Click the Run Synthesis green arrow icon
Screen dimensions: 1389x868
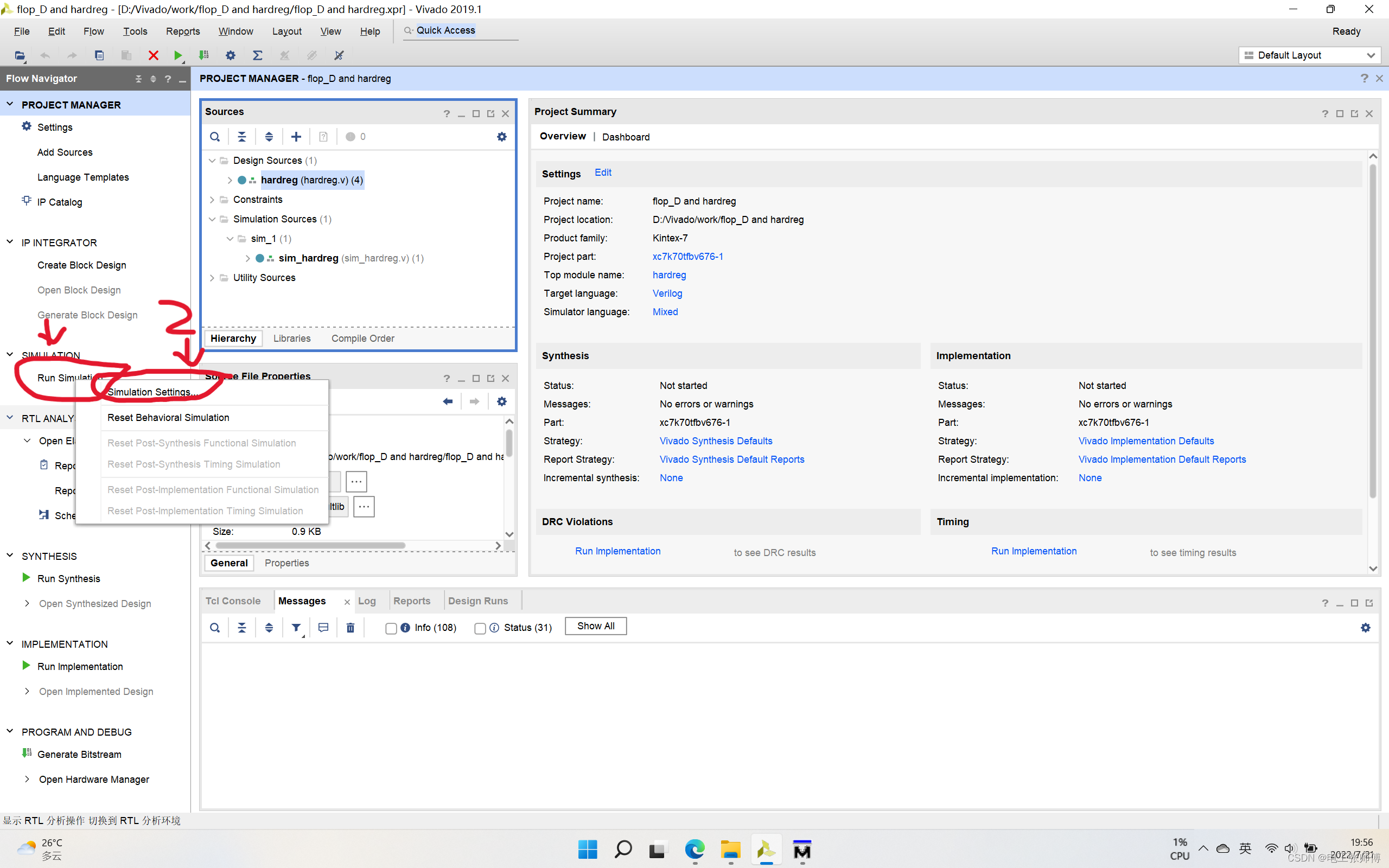click(x=26, y=578)
